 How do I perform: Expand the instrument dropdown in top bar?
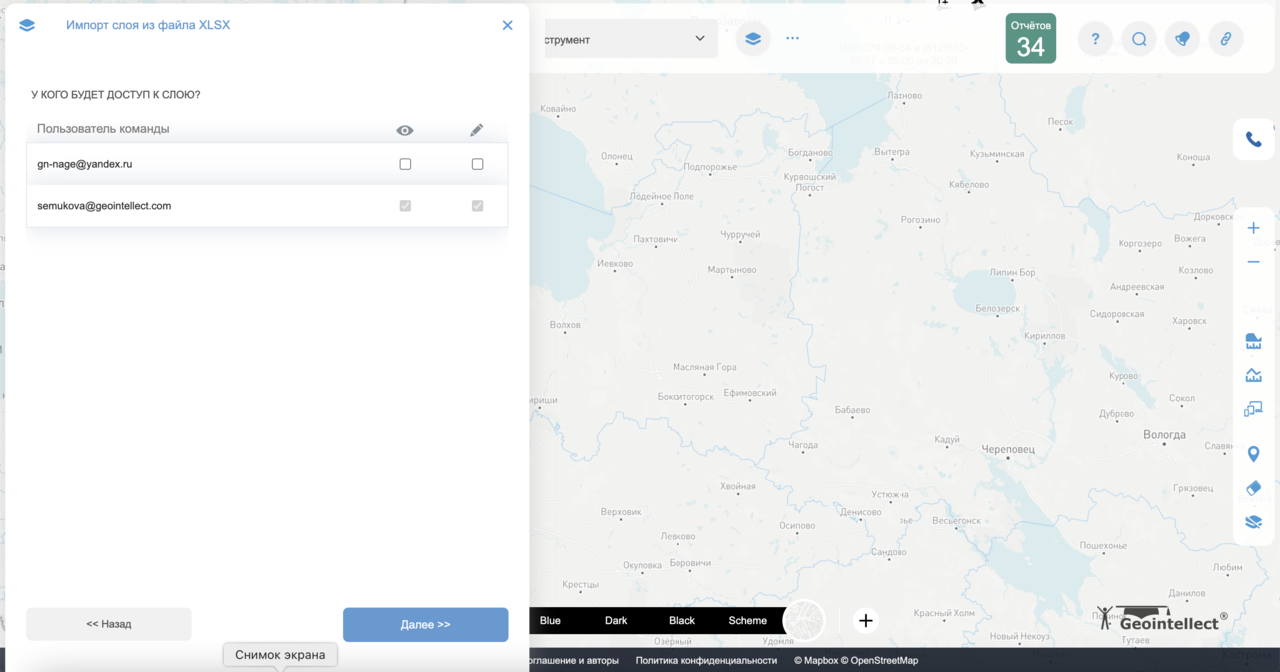click(700, 38)
